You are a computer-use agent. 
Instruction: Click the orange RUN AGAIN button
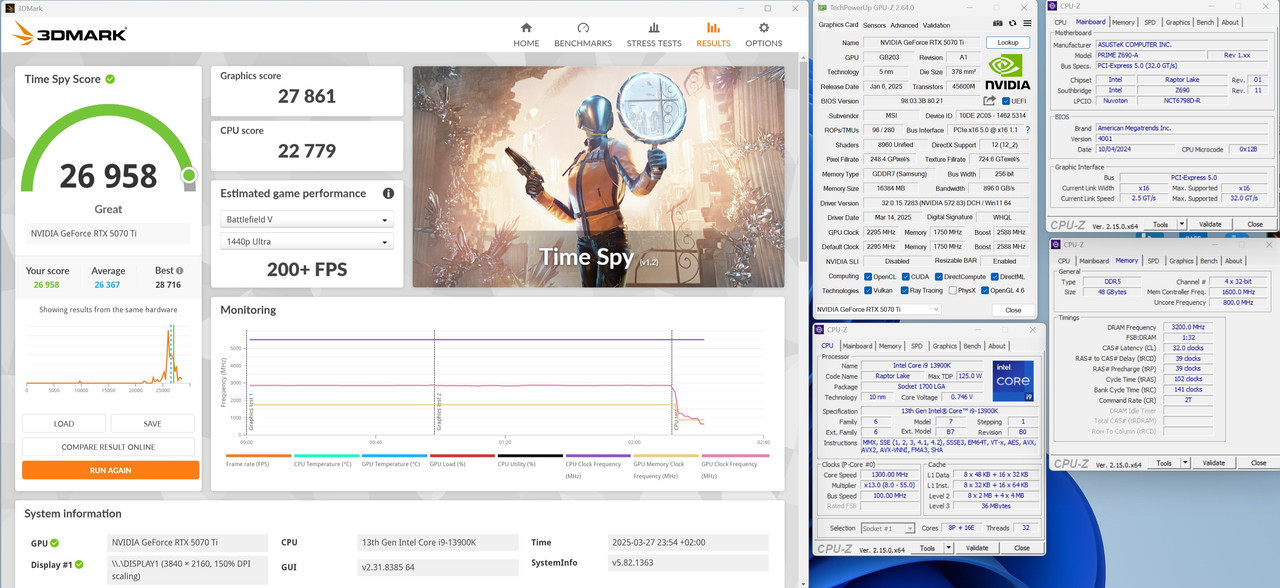click(x=110, y=470)
